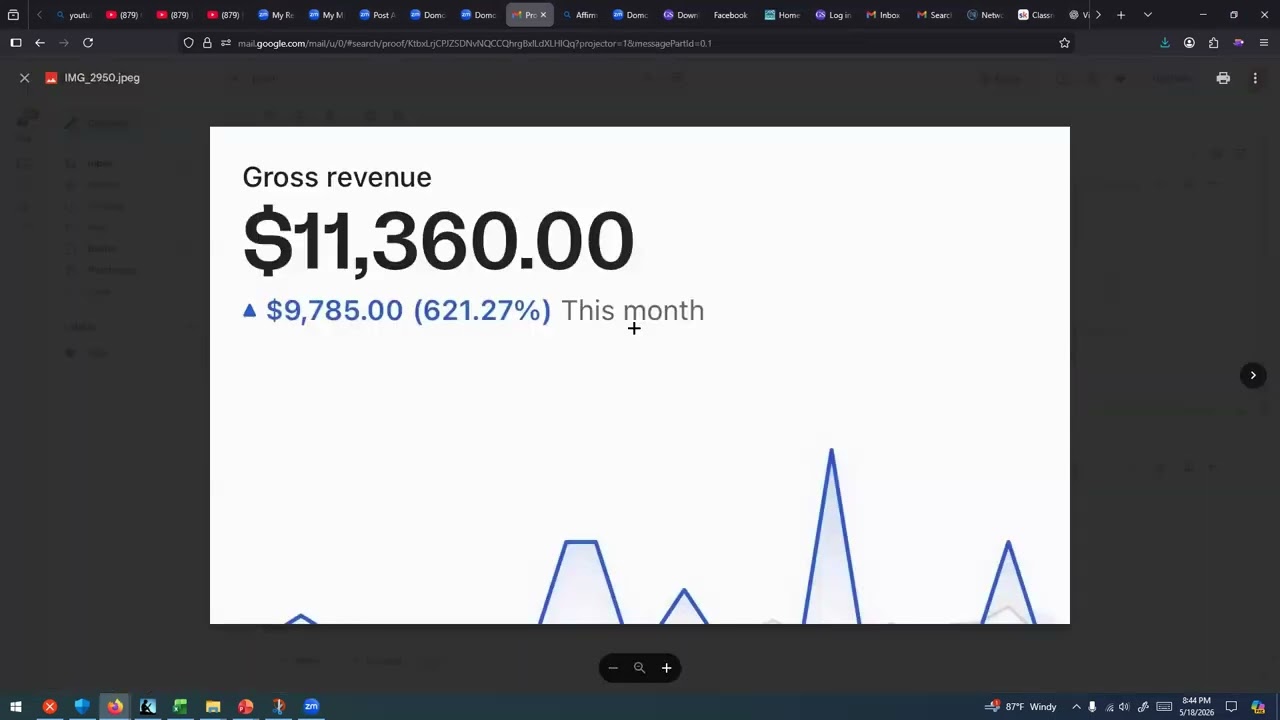Switch to the Inbox Gmail tab
Viewport: 1280px width, 720px height.
[883, 15]
